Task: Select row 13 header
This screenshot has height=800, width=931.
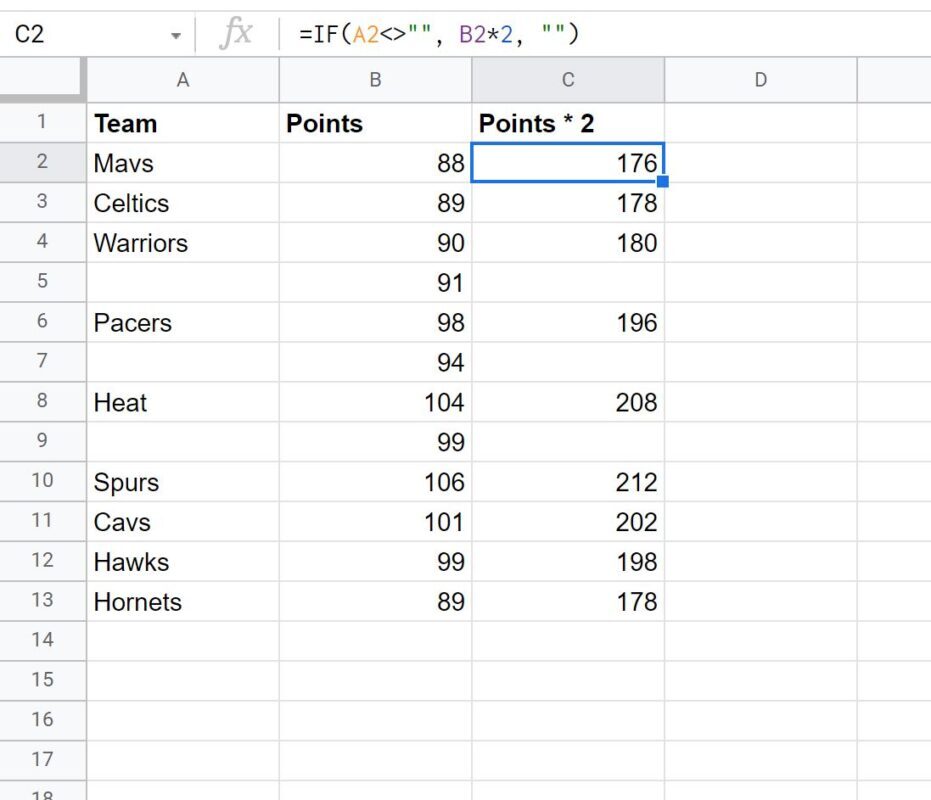Action: pos(42,600)
